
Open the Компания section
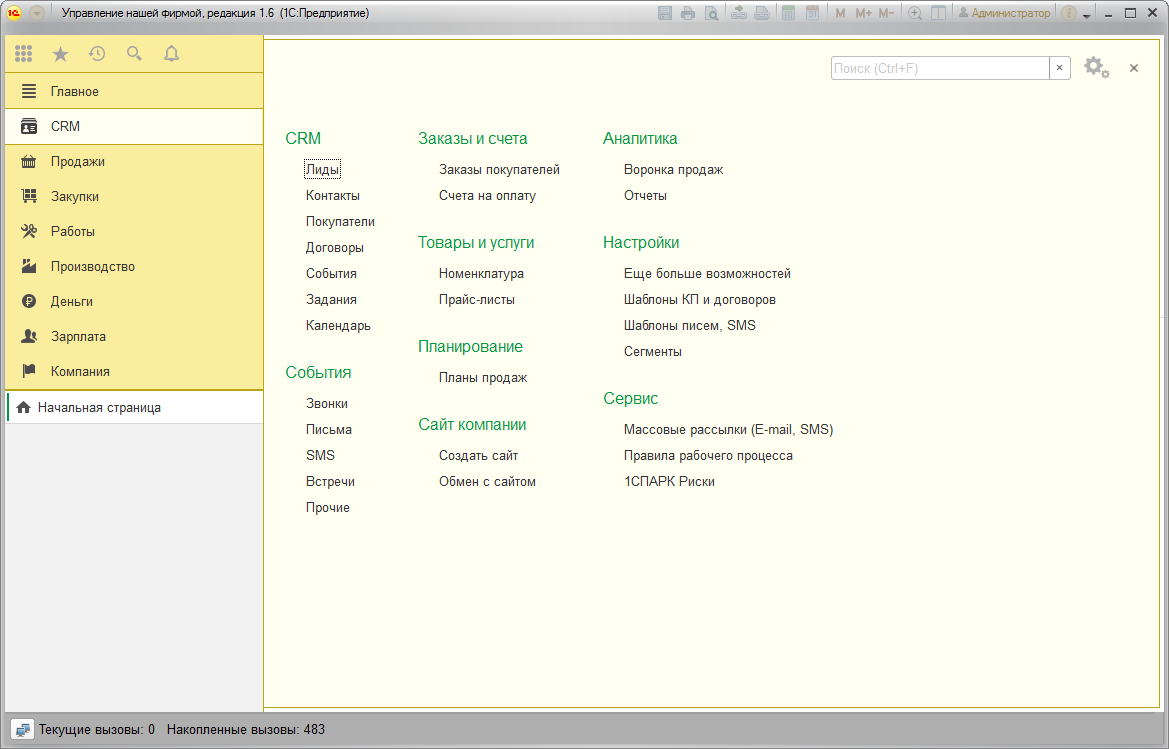[134, 371]
